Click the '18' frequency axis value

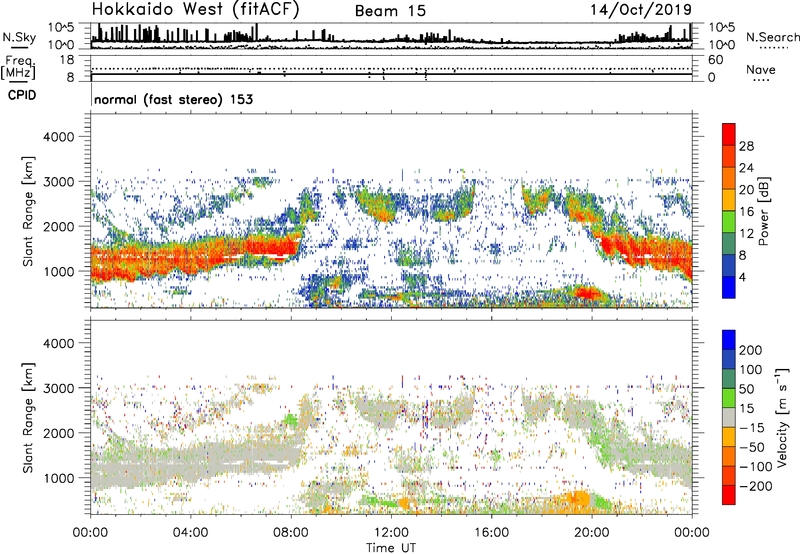tap(67, 59)
